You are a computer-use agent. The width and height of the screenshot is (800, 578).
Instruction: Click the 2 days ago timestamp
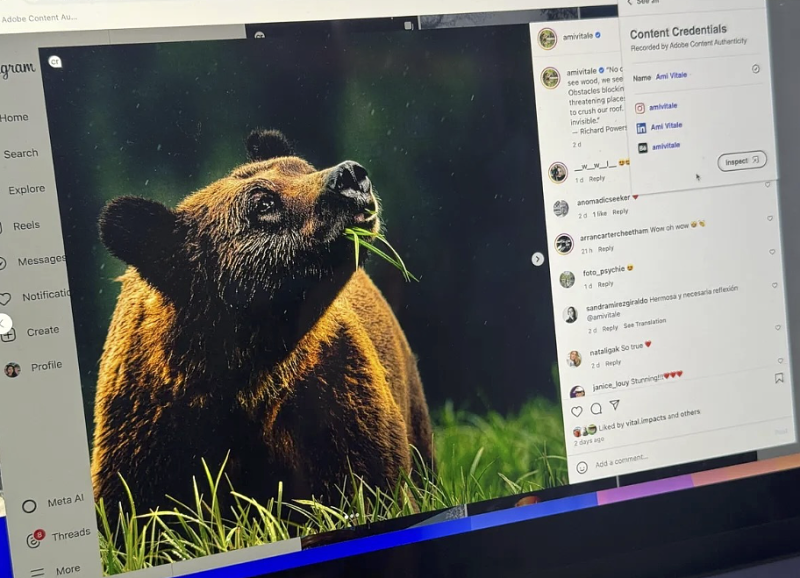(589, 441)
